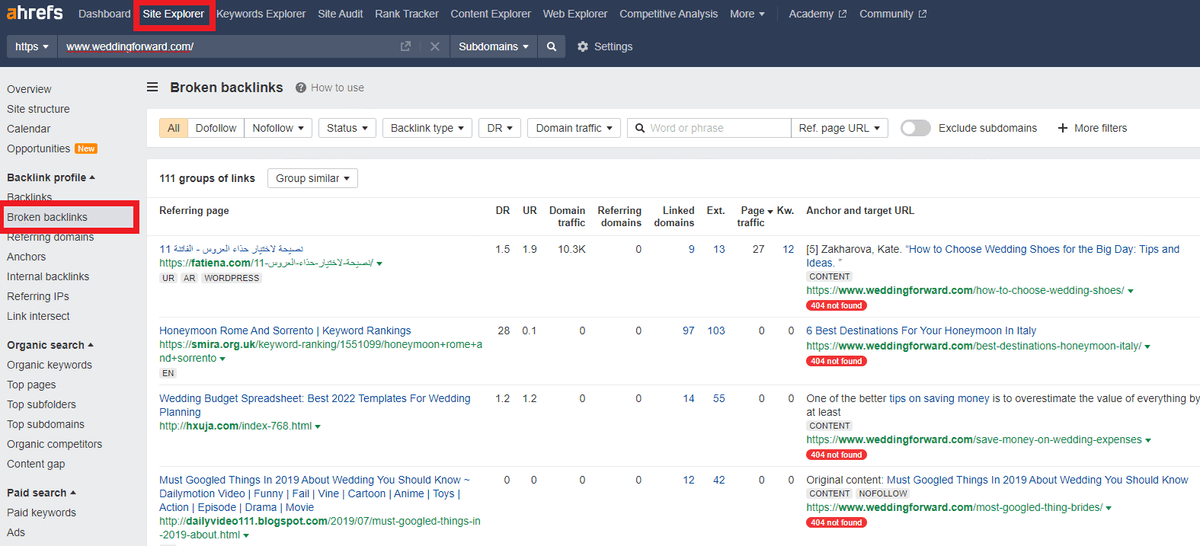Clear the URL field with X icon

point(434,47)
